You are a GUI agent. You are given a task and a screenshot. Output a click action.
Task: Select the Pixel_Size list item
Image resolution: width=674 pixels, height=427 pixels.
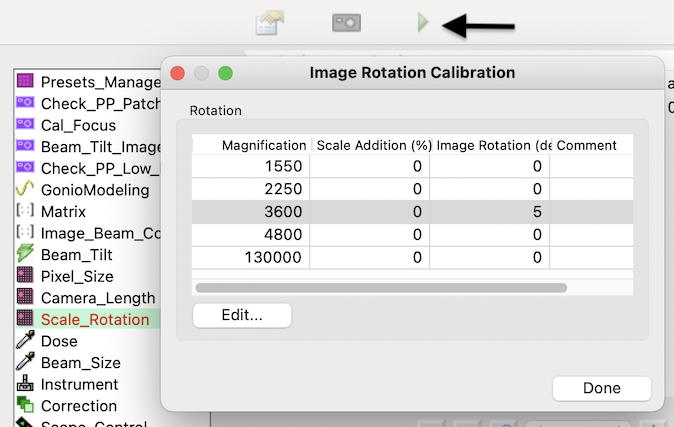[77, 276]
